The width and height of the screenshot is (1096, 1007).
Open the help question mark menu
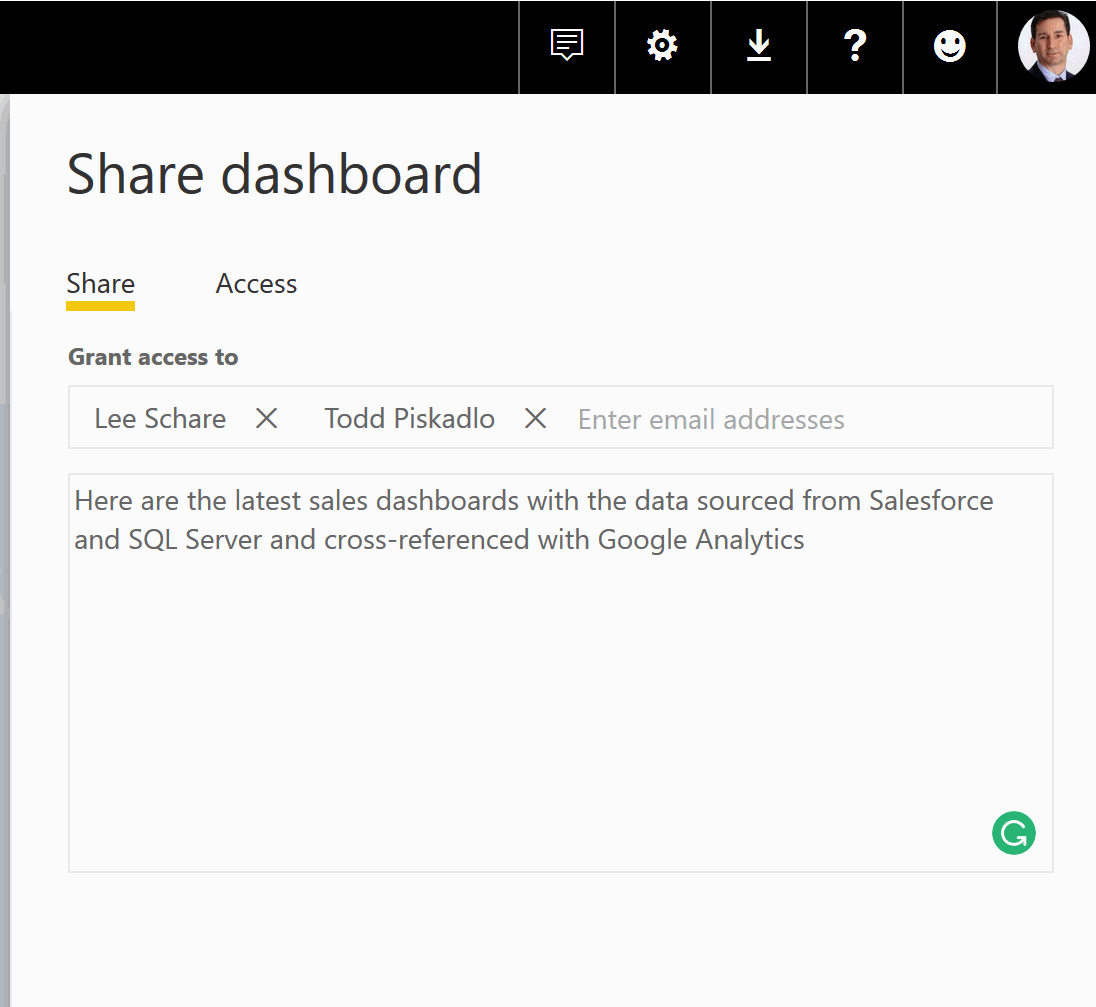coord(854,46)
